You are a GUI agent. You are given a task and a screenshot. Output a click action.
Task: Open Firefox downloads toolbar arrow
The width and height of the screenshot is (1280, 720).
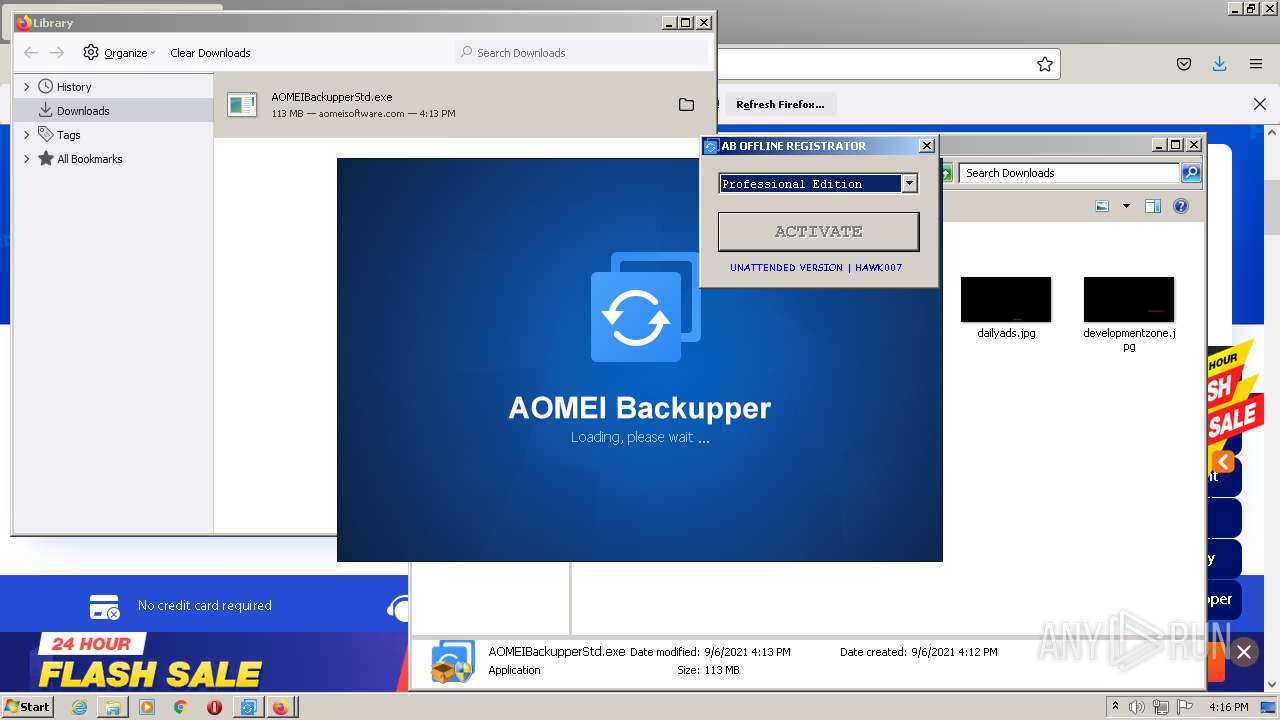point(1219,64)
